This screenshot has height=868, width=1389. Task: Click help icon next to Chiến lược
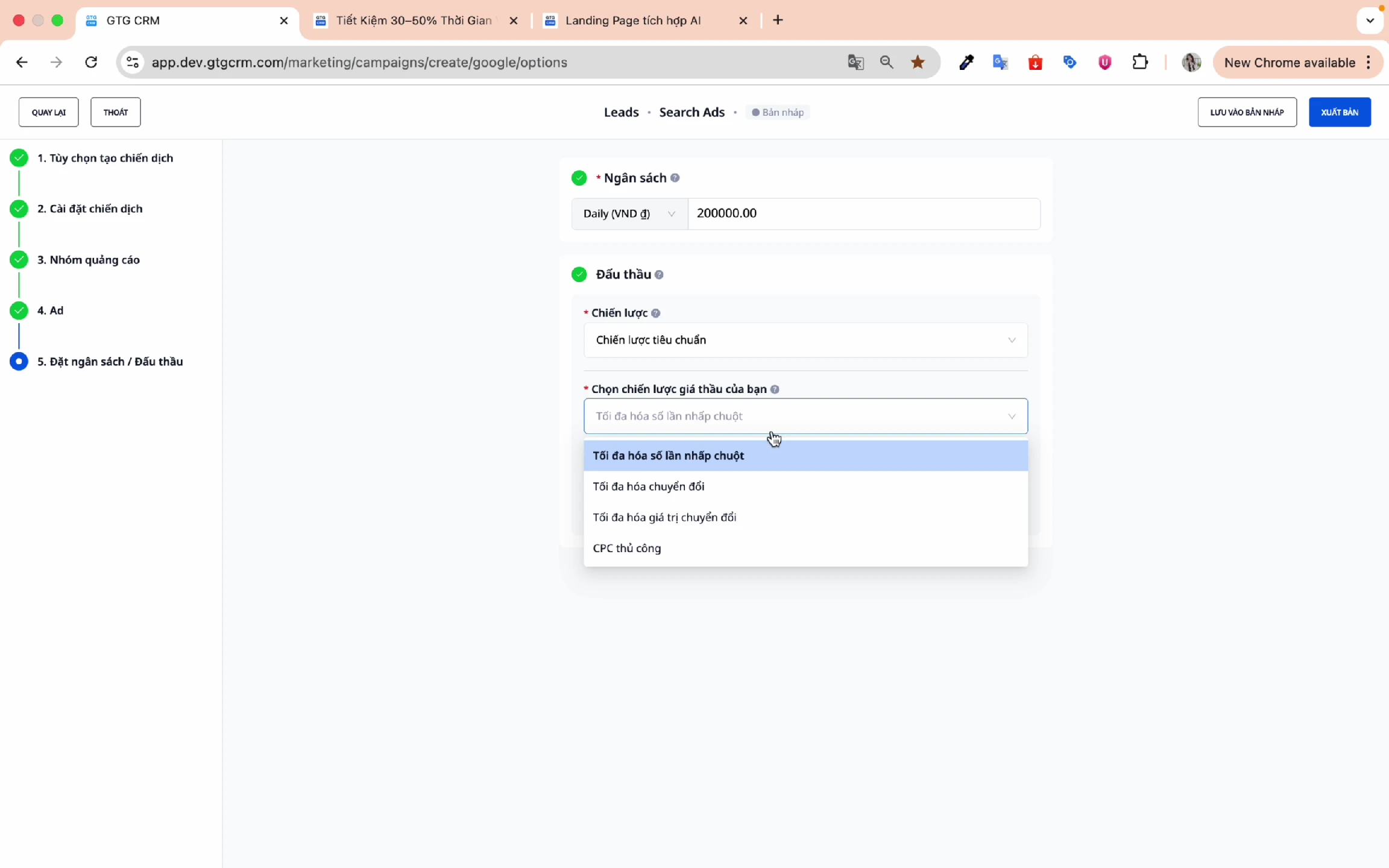[x=656, y=313]
